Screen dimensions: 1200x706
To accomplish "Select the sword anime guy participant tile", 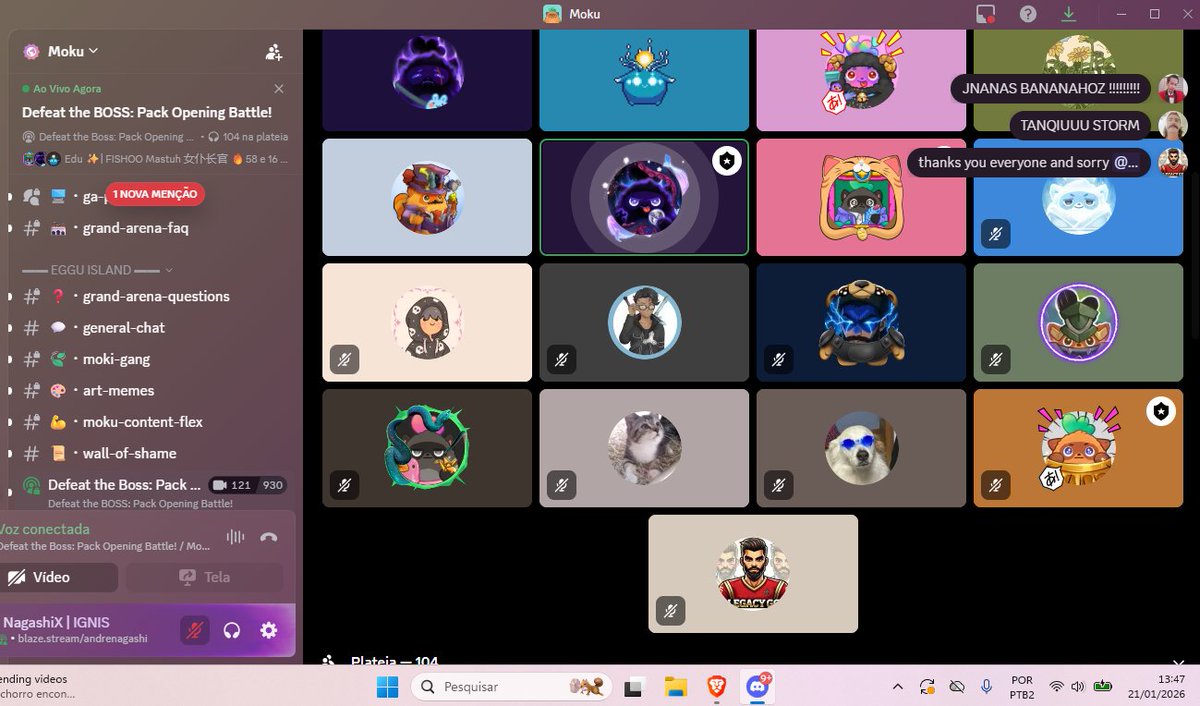I will [x=644, y=322].
